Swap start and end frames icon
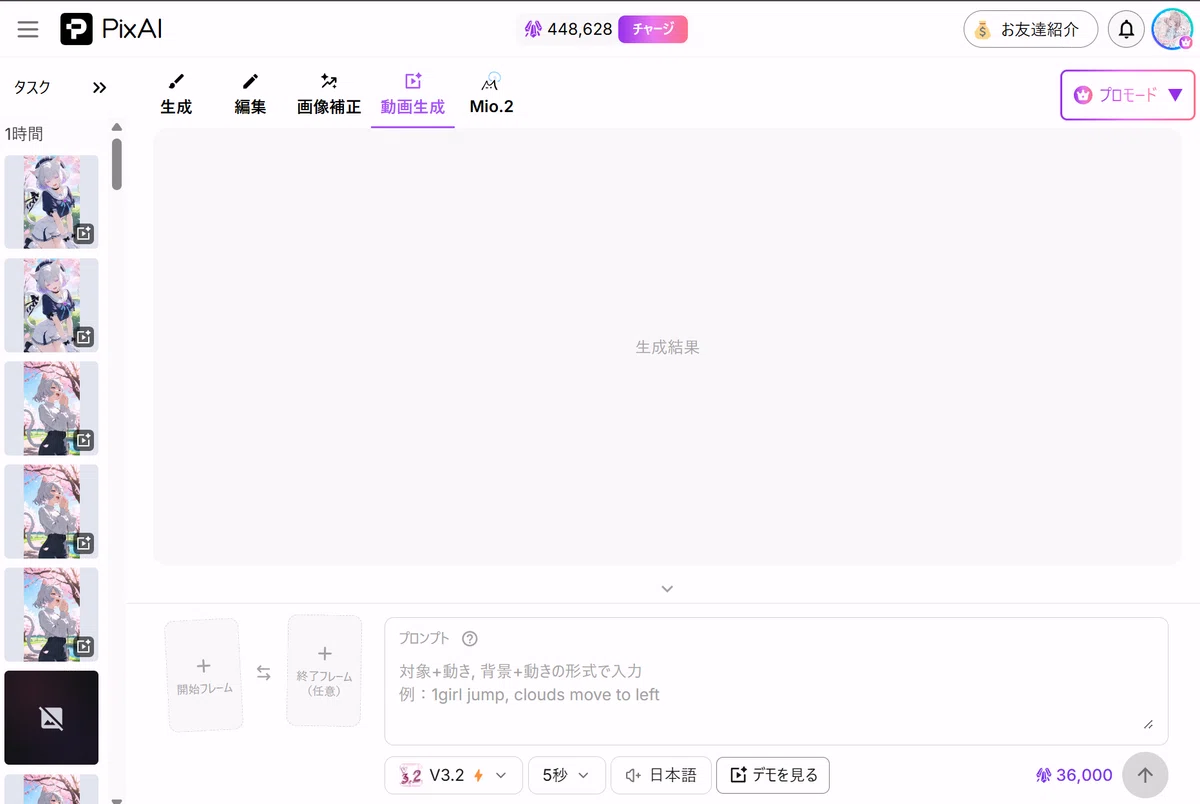 coord(264,673)
